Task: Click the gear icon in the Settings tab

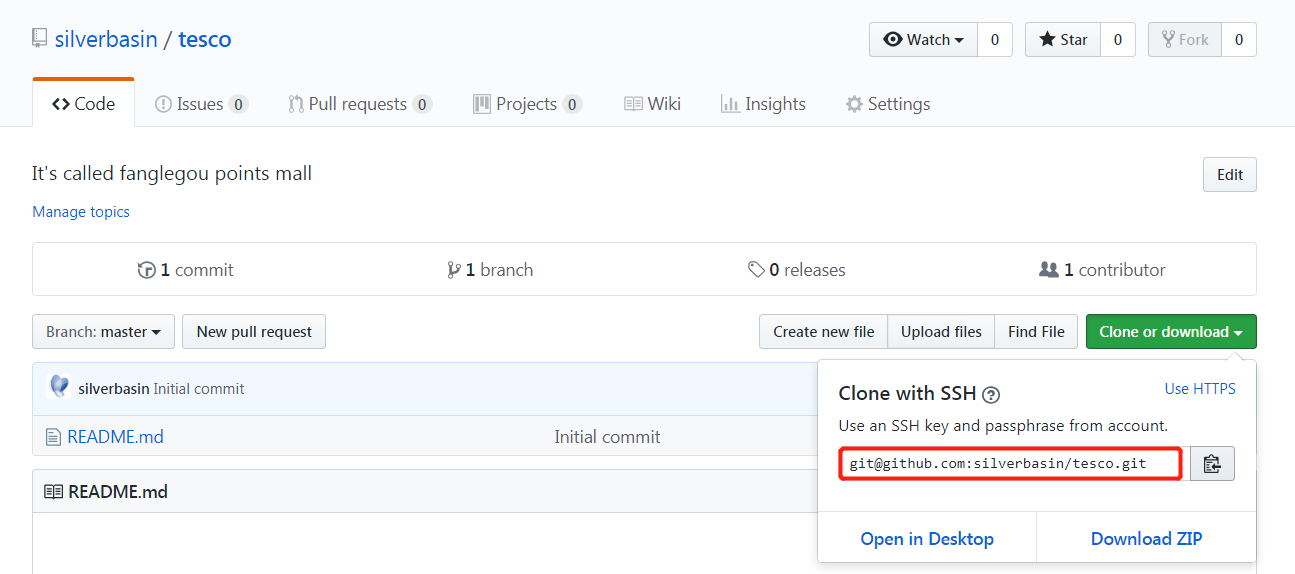Action: point(854,104)
